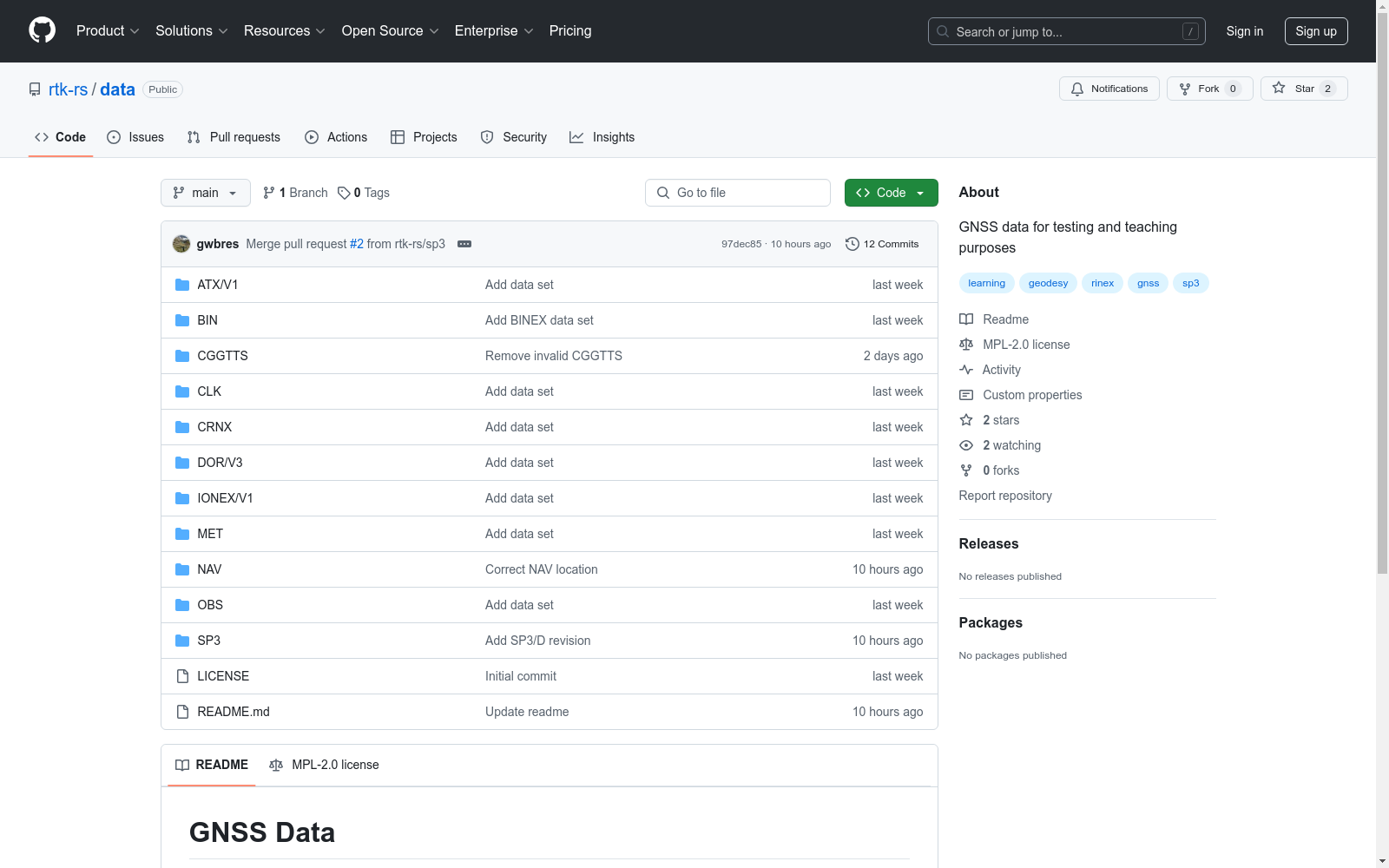Click the repository icon beside rtk-rs

35,89
